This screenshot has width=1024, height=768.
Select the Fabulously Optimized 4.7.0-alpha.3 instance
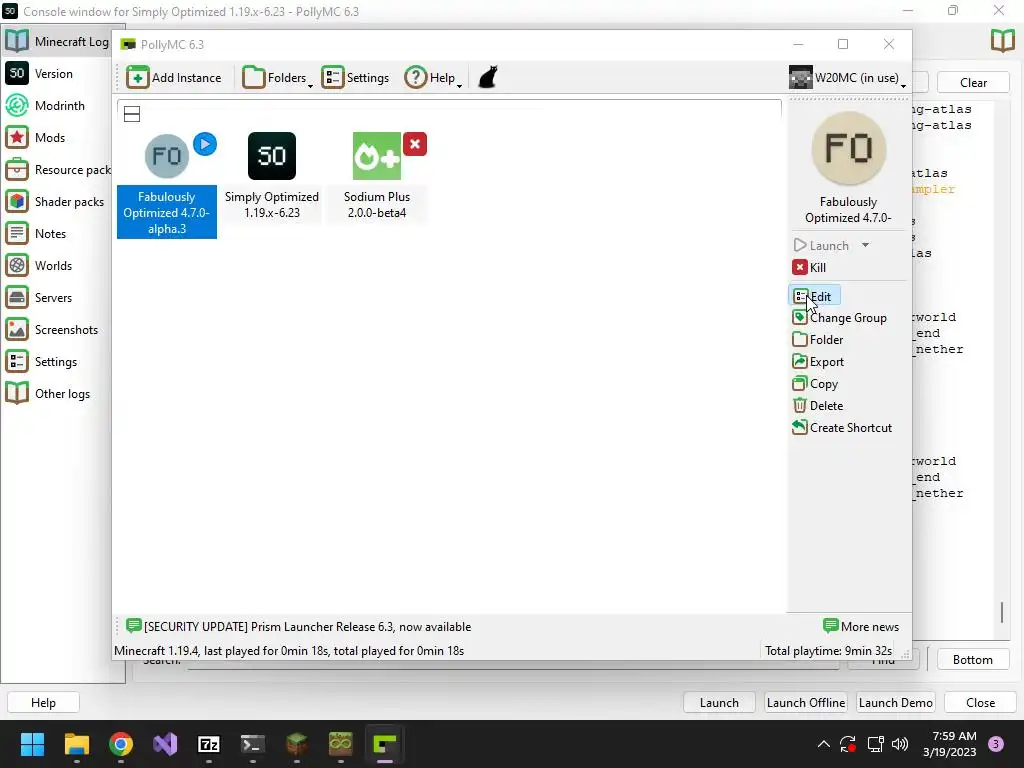167,185
